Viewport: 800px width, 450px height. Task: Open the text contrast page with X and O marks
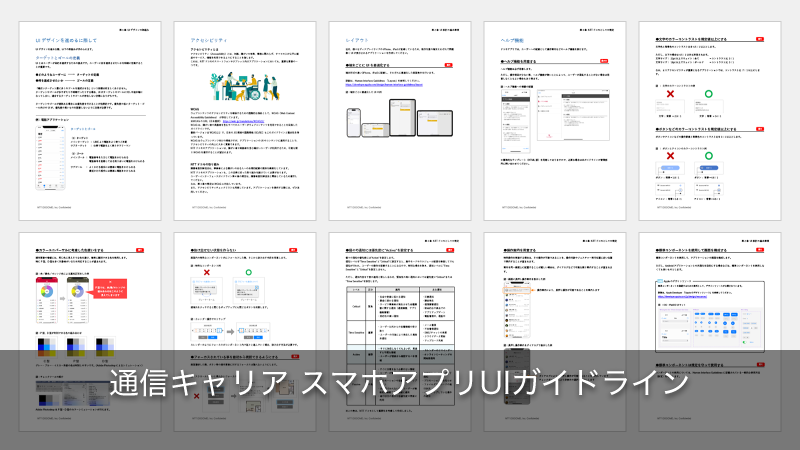710,121
